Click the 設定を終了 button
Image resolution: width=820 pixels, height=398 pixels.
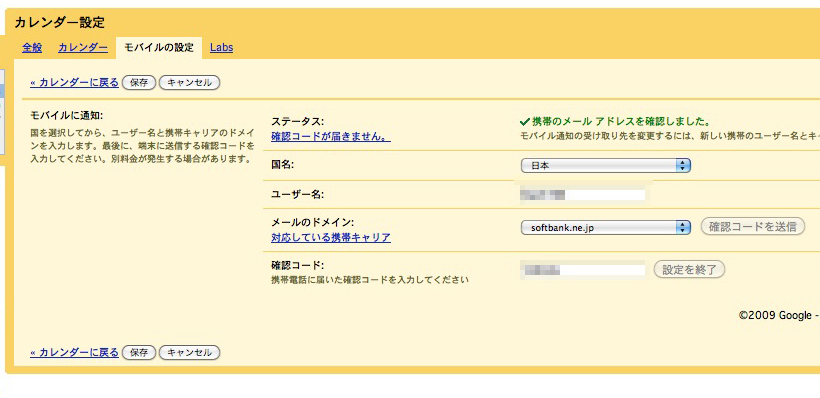[690, 270]
